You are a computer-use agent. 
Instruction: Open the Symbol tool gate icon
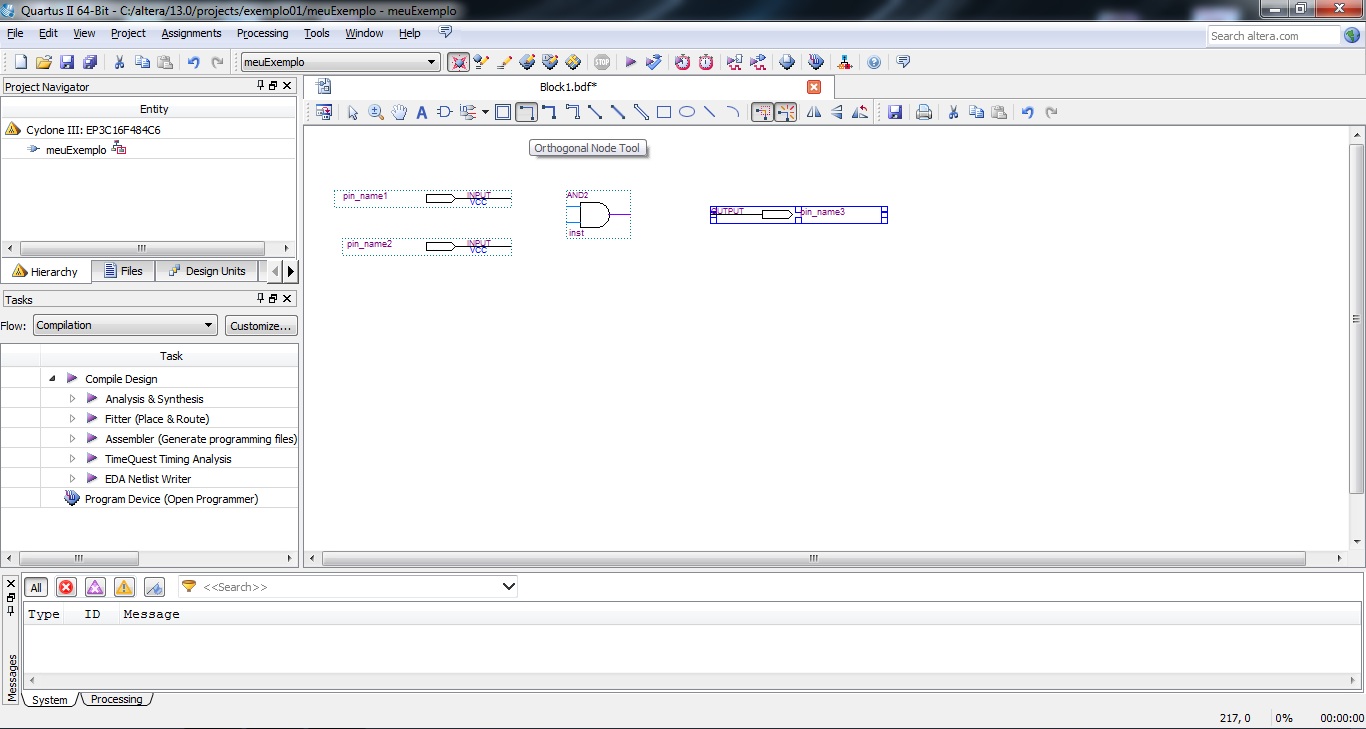[x=445, y=112]
